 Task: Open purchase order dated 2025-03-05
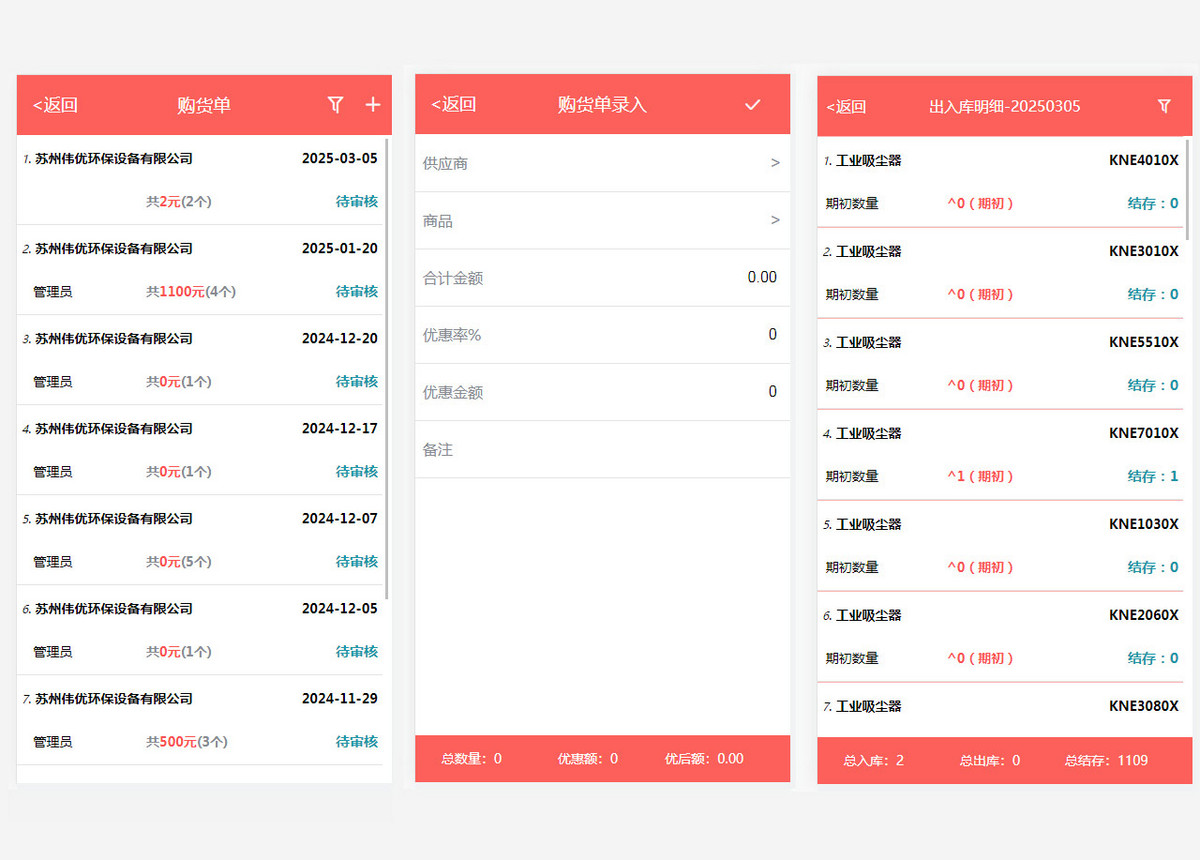[x=200, y=179]
